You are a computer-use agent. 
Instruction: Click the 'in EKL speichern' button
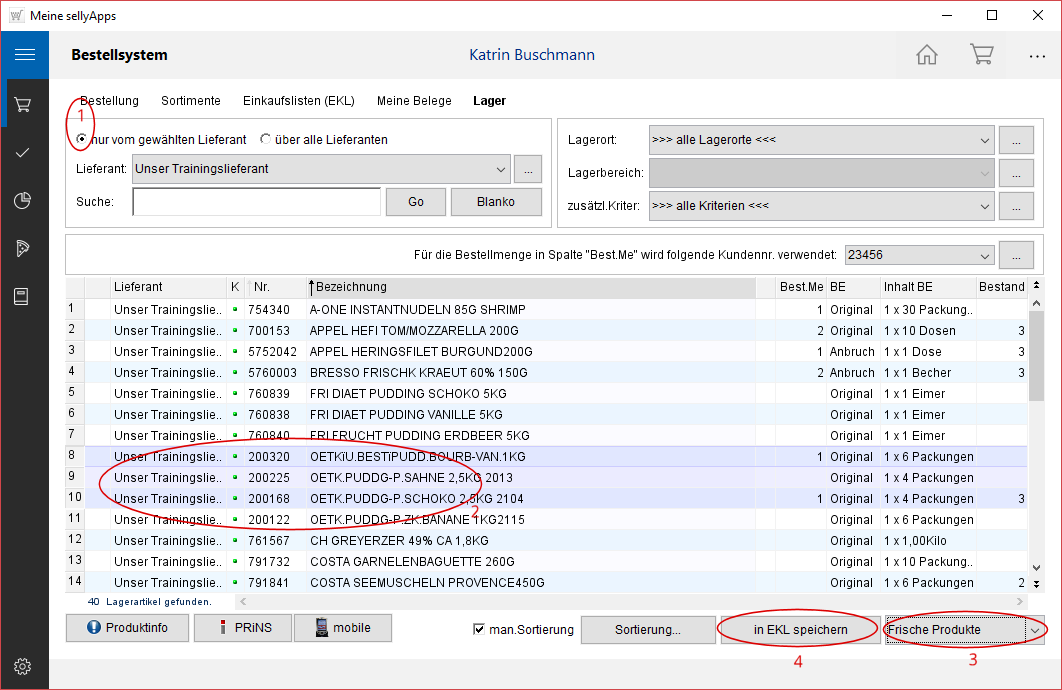click(800, 630)
